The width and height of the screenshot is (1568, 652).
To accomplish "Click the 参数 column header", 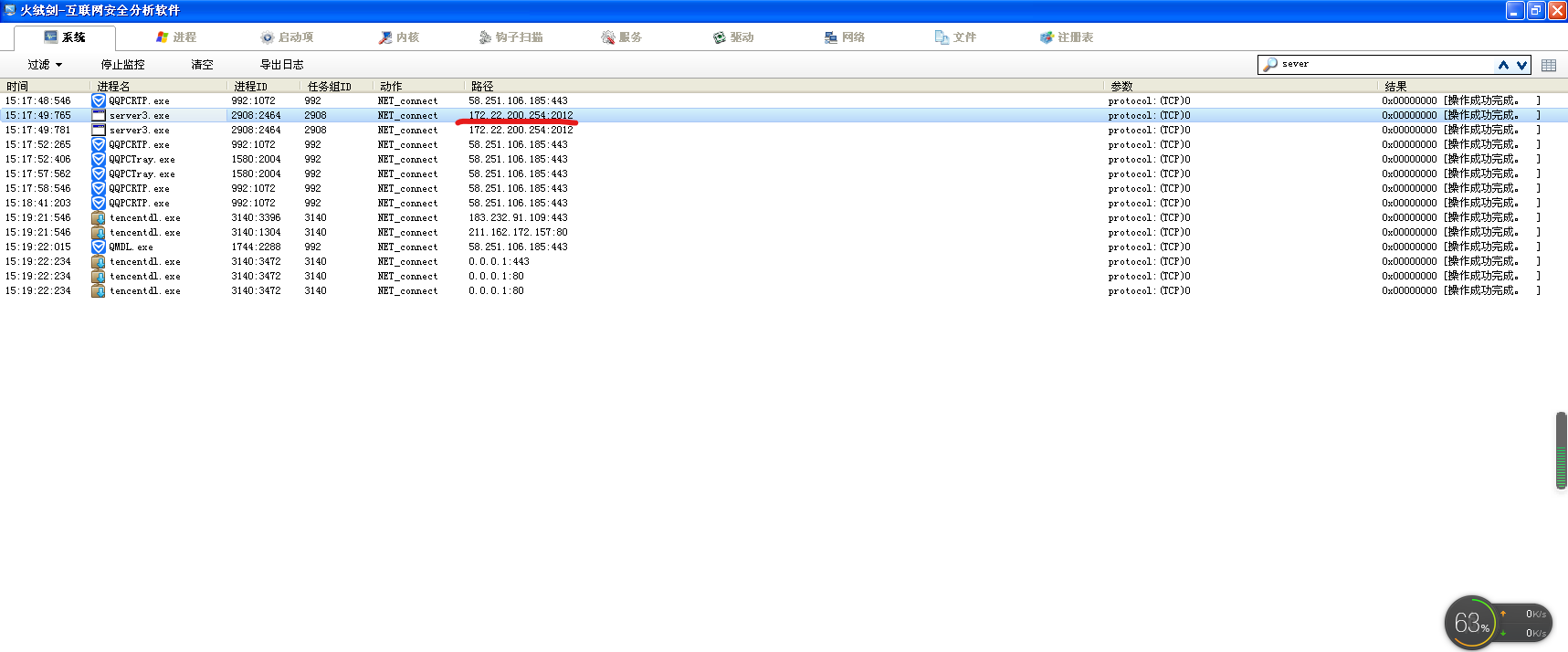I will click(1241, 86).
